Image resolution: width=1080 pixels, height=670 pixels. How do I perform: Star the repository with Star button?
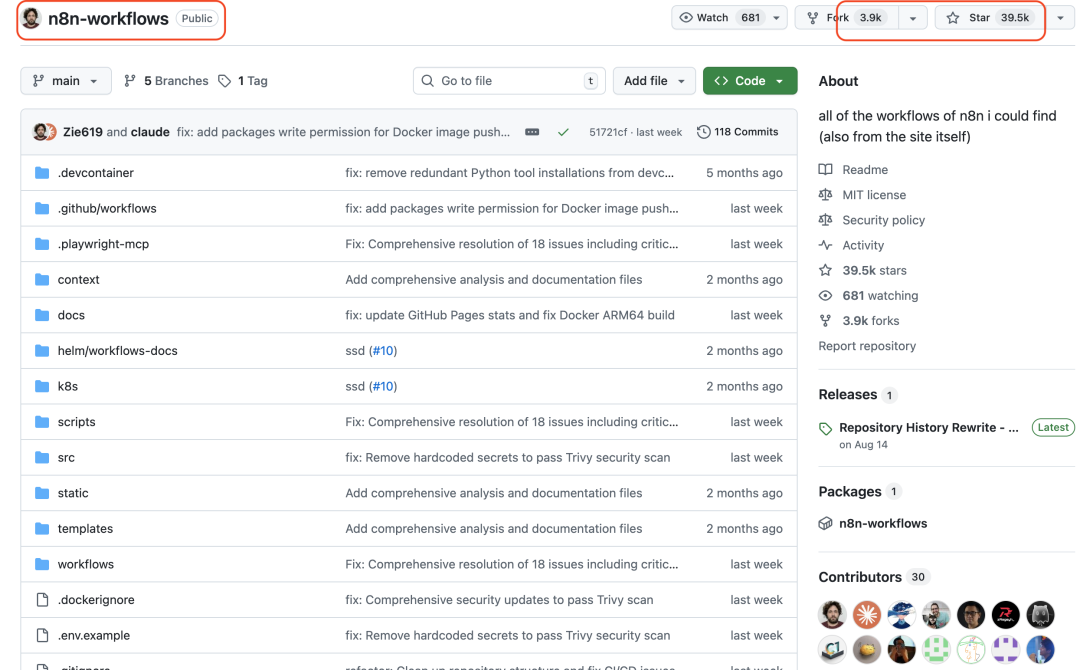tap(989, 18)
